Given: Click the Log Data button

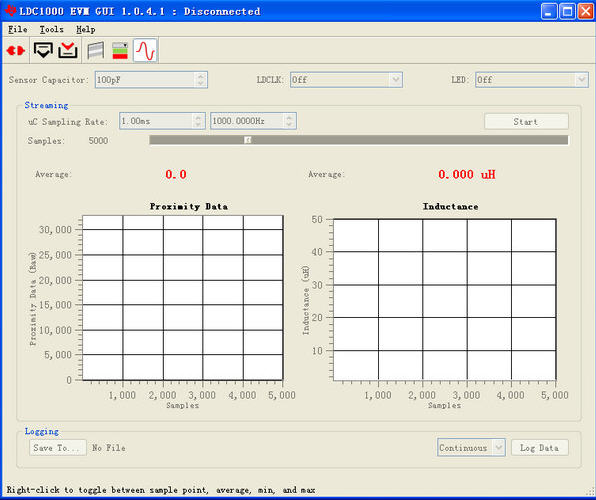Looking at the screenshot, I should click(540, 448).
